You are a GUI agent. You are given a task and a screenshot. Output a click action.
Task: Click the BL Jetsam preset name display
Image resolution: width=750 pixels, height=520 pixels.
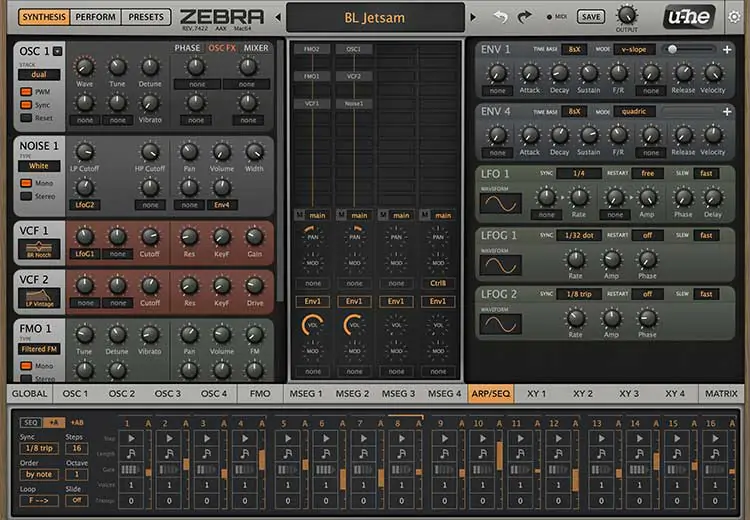pyautogui.click(x=375, y=18)
